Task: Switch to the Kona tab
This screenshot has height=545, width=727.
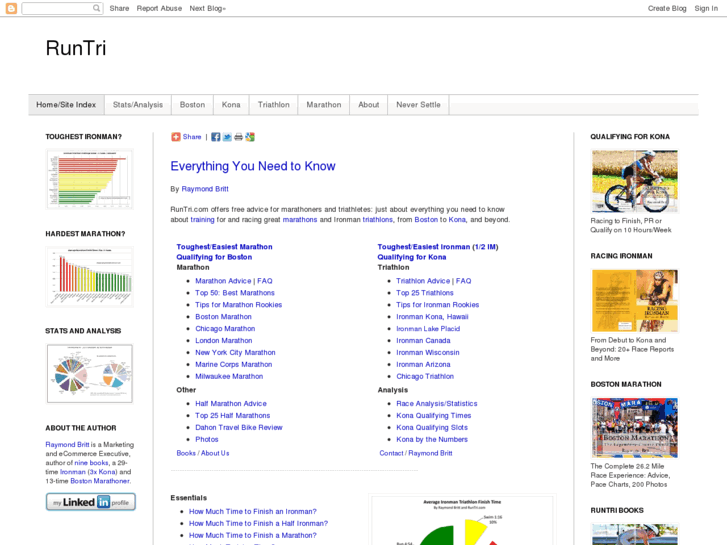Action: pos(231,105)
